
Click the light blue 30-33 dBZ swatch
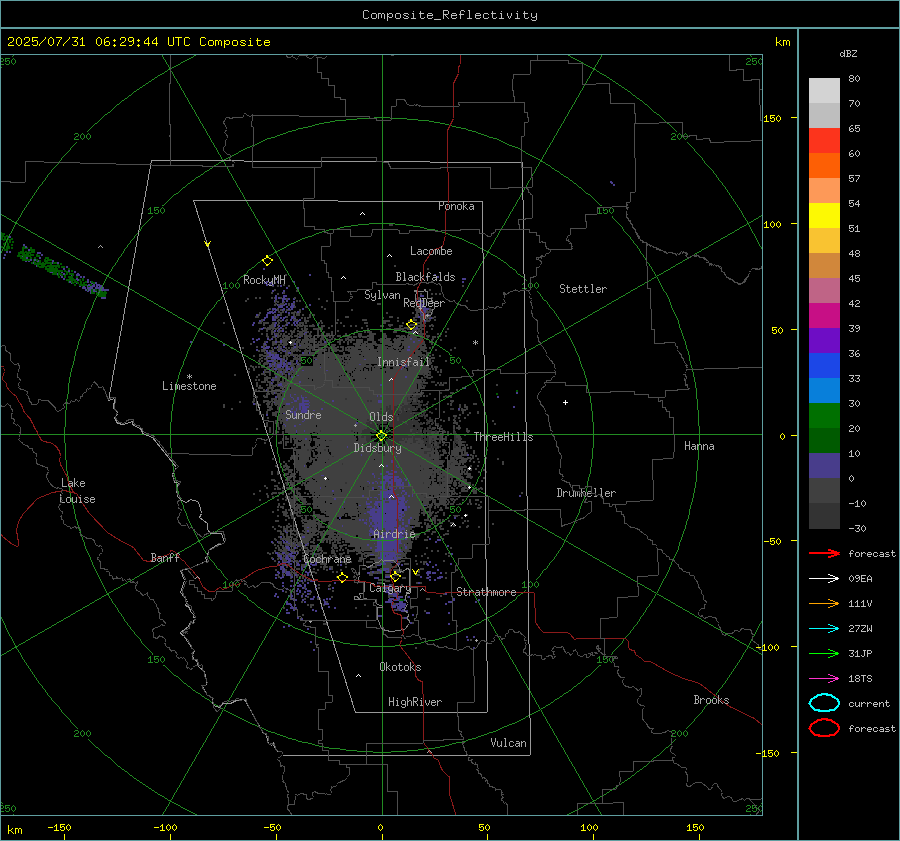tap(824, 390)
